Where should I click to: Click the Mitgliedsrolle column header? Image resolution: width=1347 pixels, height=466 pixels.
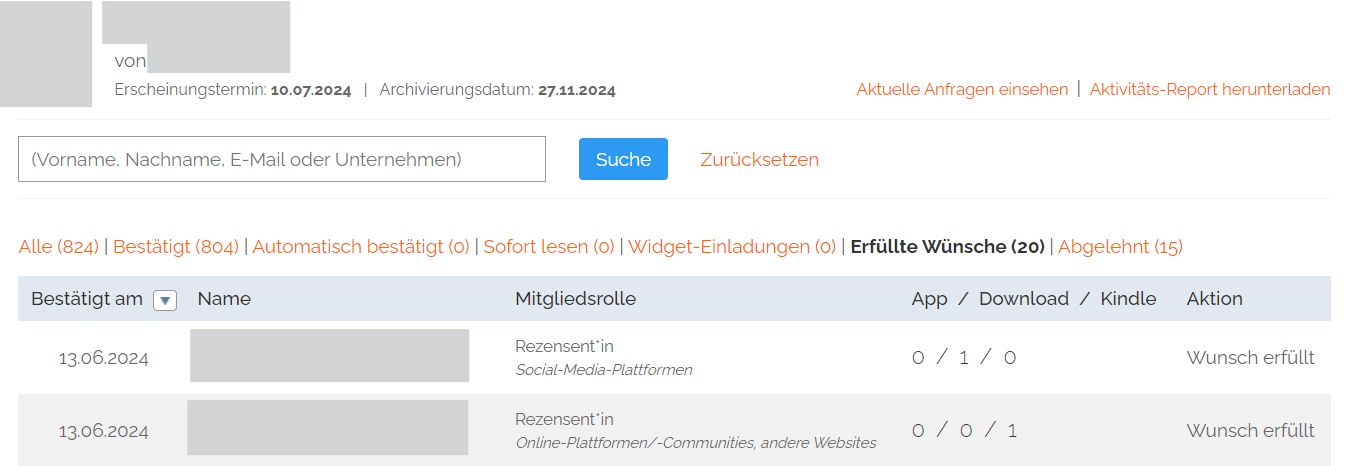[x=575, y=299]
